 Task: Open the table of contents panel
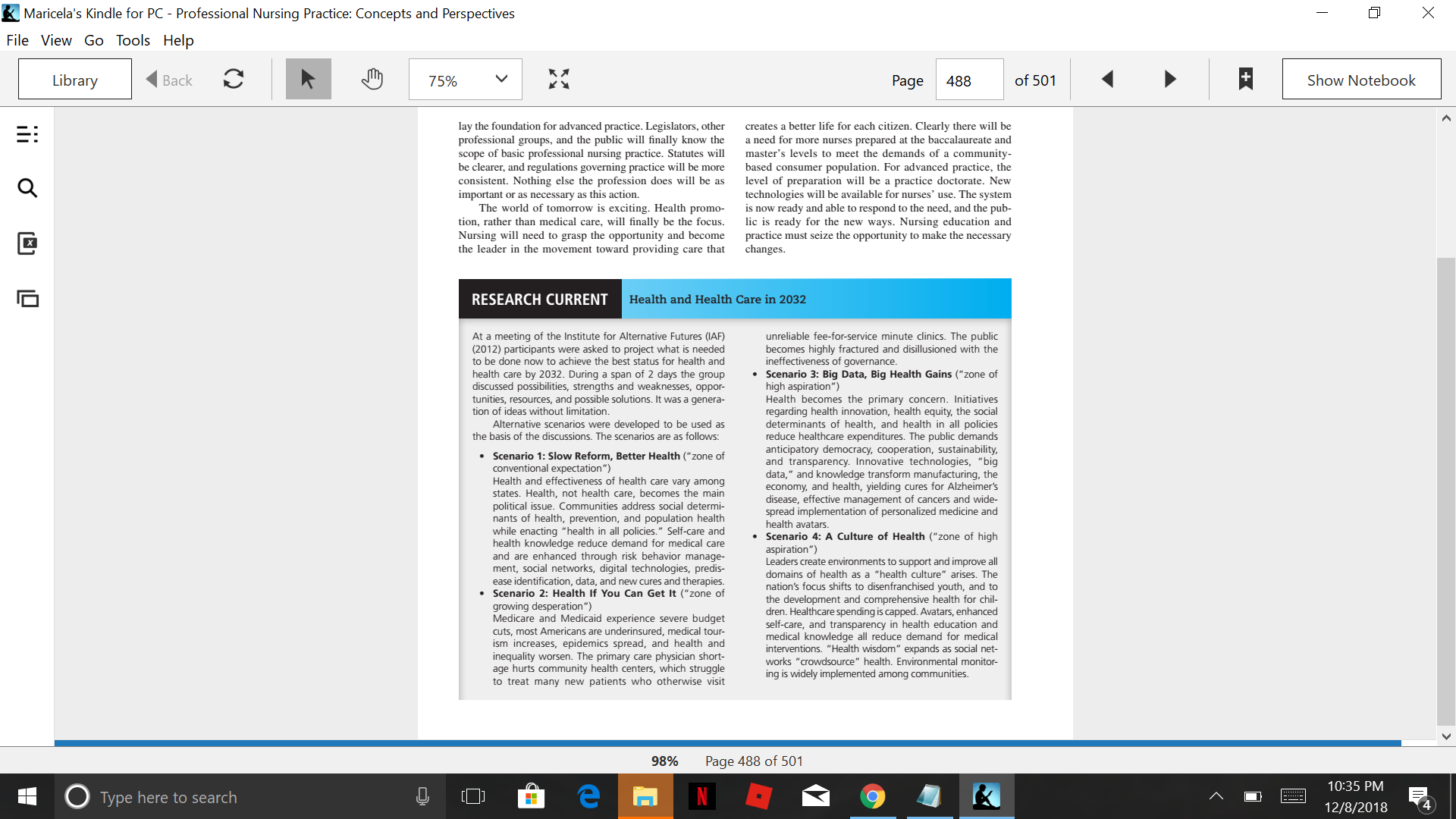point(27,135)
